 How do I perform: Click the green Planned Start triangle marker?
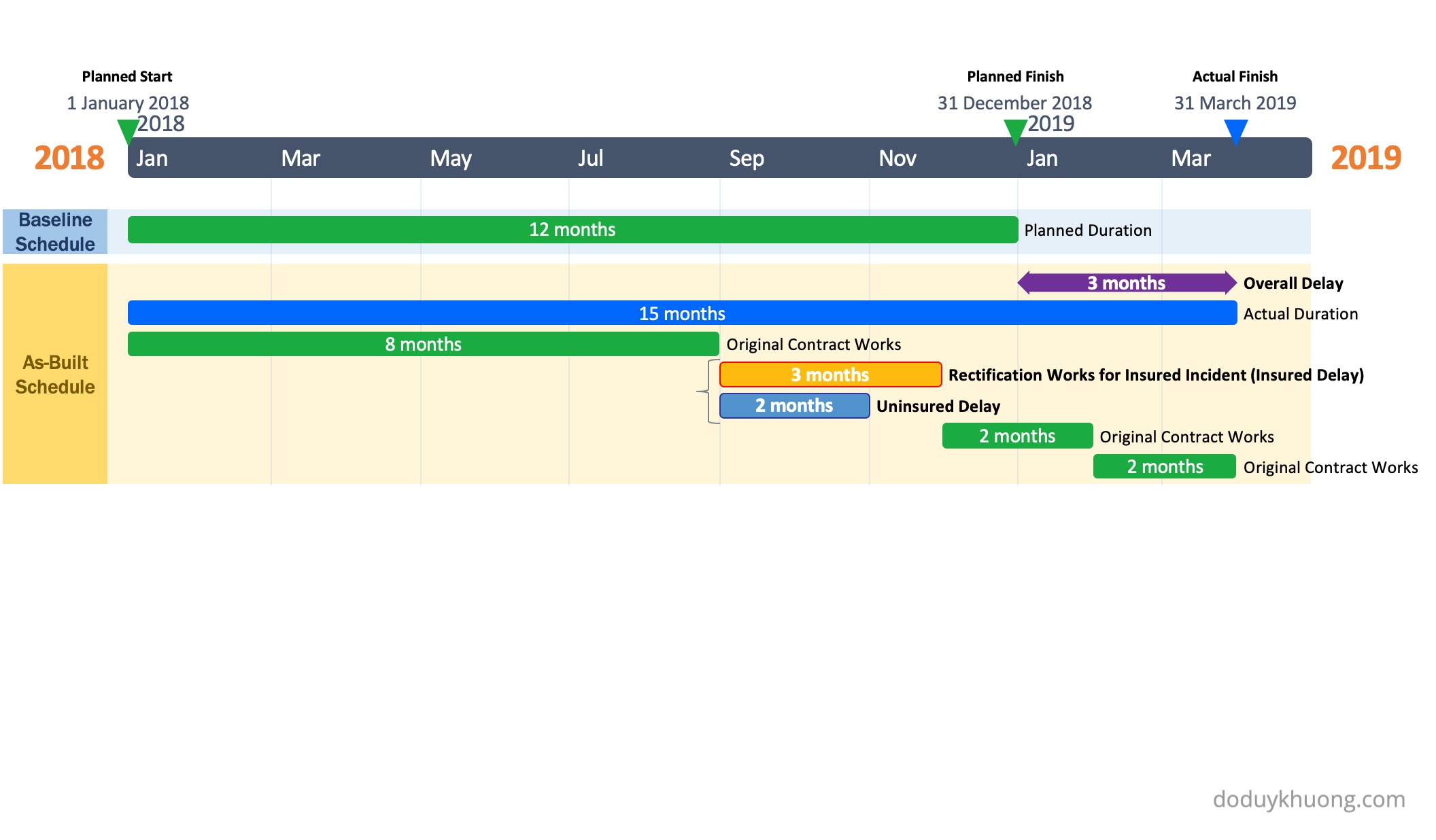pos(127,130)
